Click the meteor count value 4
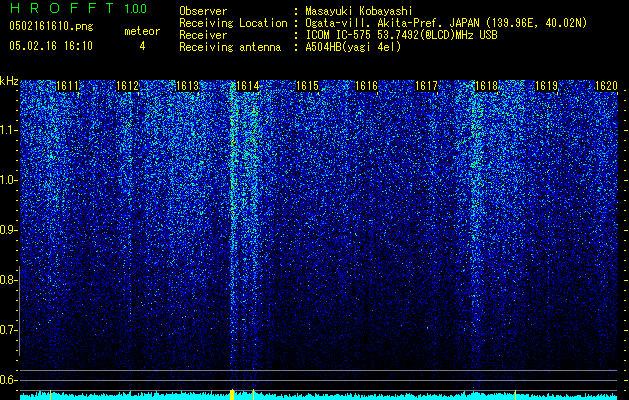The image size is (629, 400). pos(142,46)
